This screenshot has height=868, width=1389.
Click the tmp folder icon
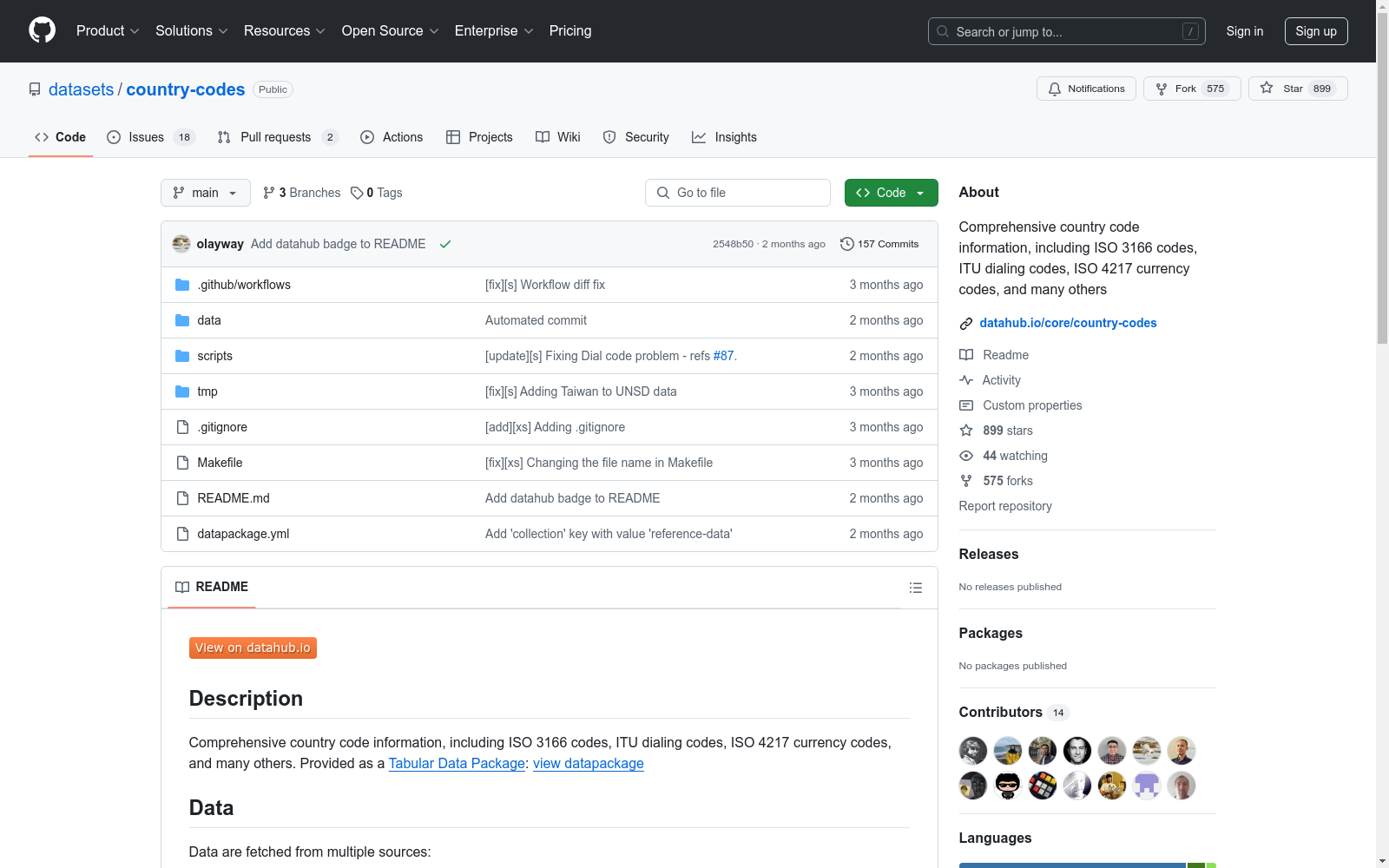pos(182,391)
